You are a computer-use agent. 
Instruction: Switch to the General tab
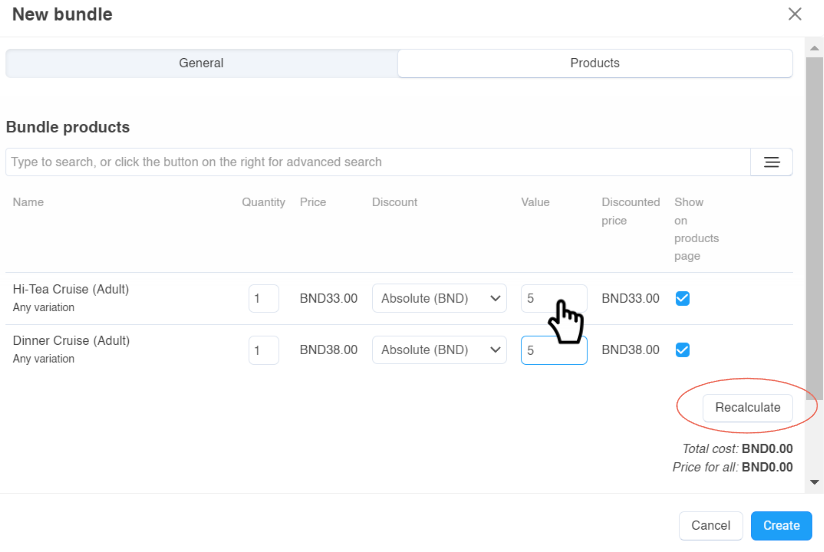pos(201,63)
